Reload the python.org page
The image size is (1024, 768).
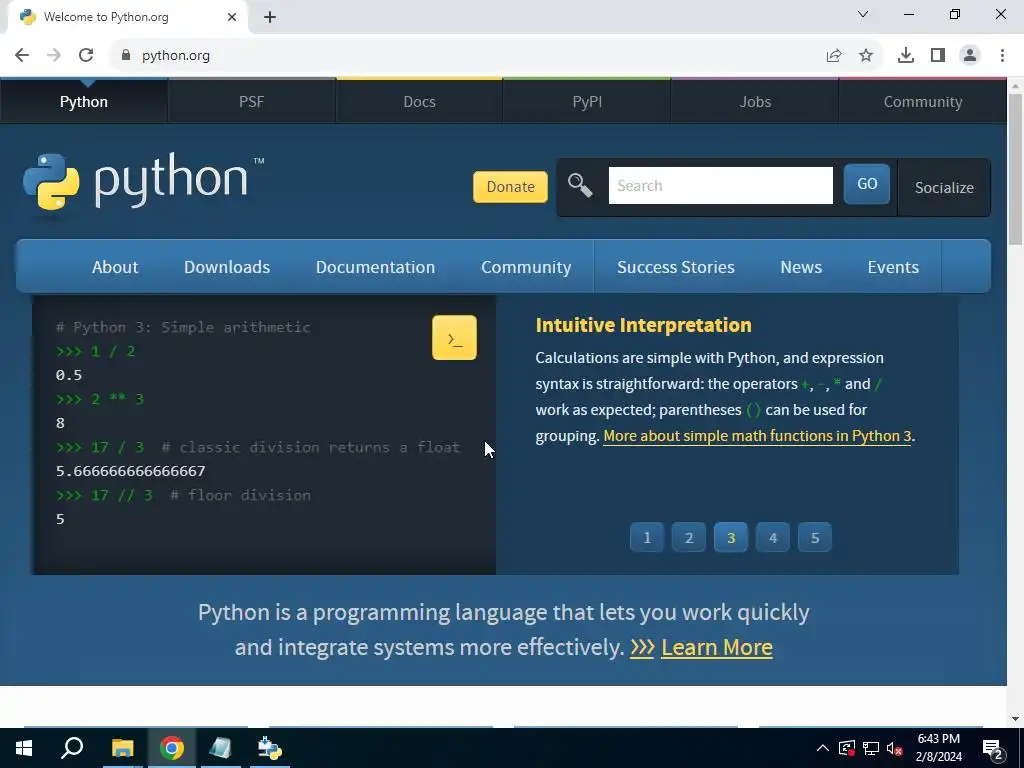tap(86, 56)
